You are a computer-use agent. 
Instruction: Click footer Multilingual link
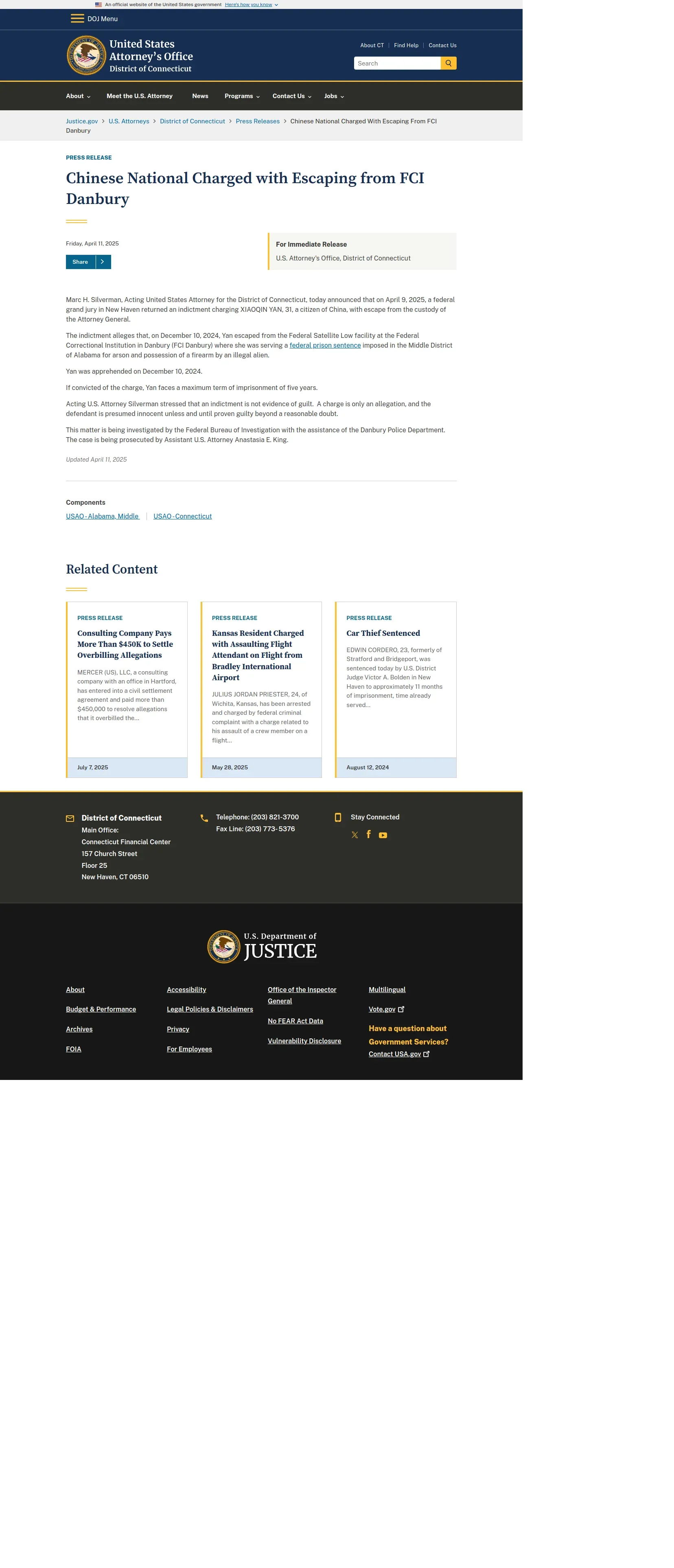[x=387, y=990]
